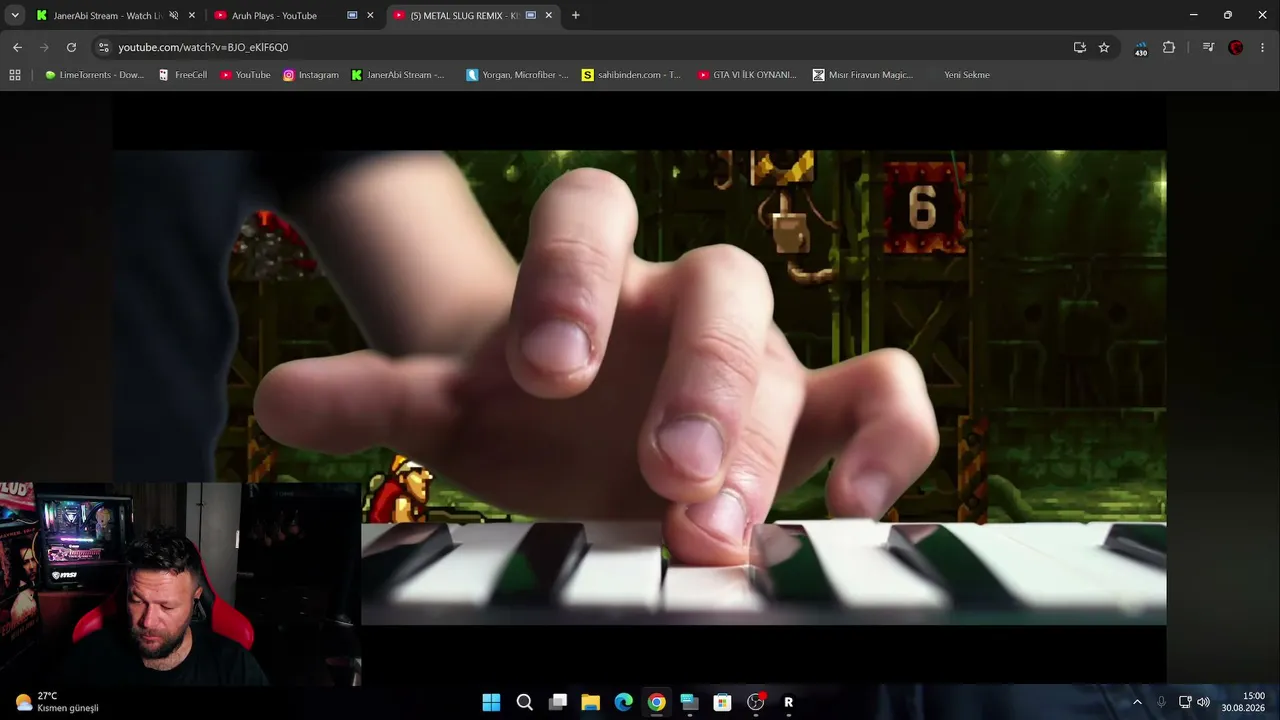Open the Windows Start menu
This screenshot has width=1280, height=720.
[x=491, y=702]
